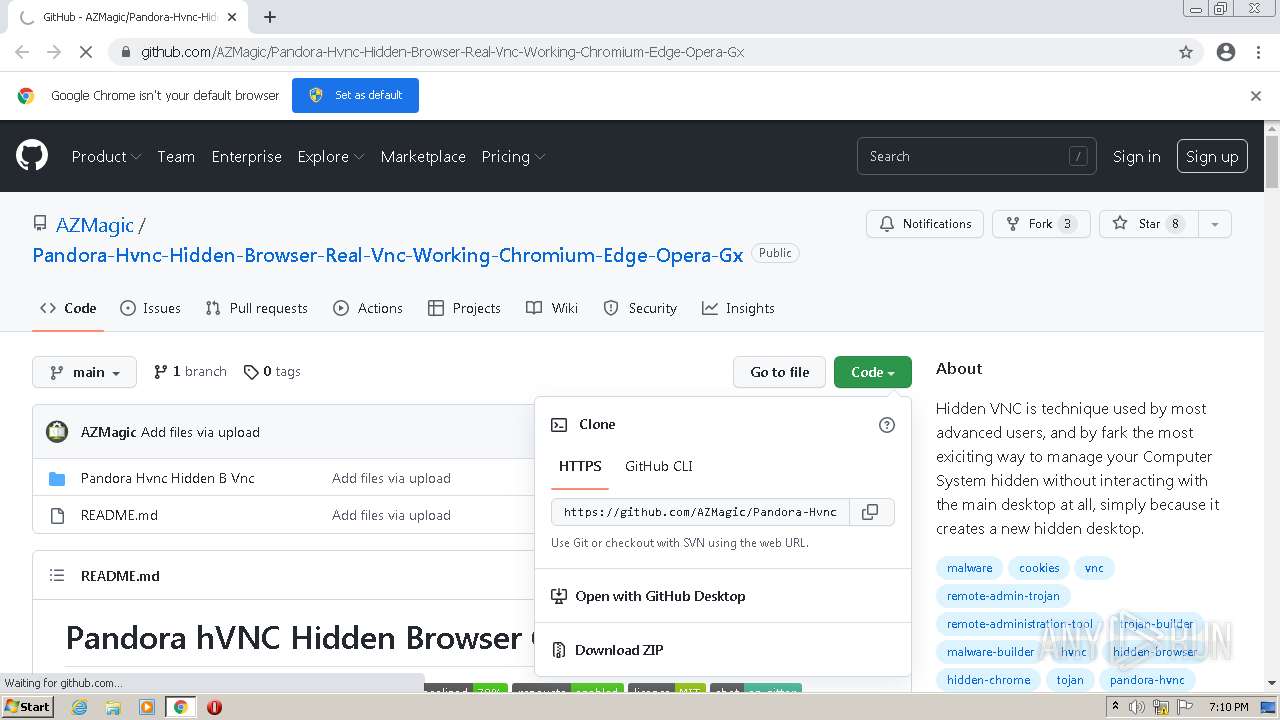Switch to the Issues tab
1280x720 pixels.
point(151,308)
